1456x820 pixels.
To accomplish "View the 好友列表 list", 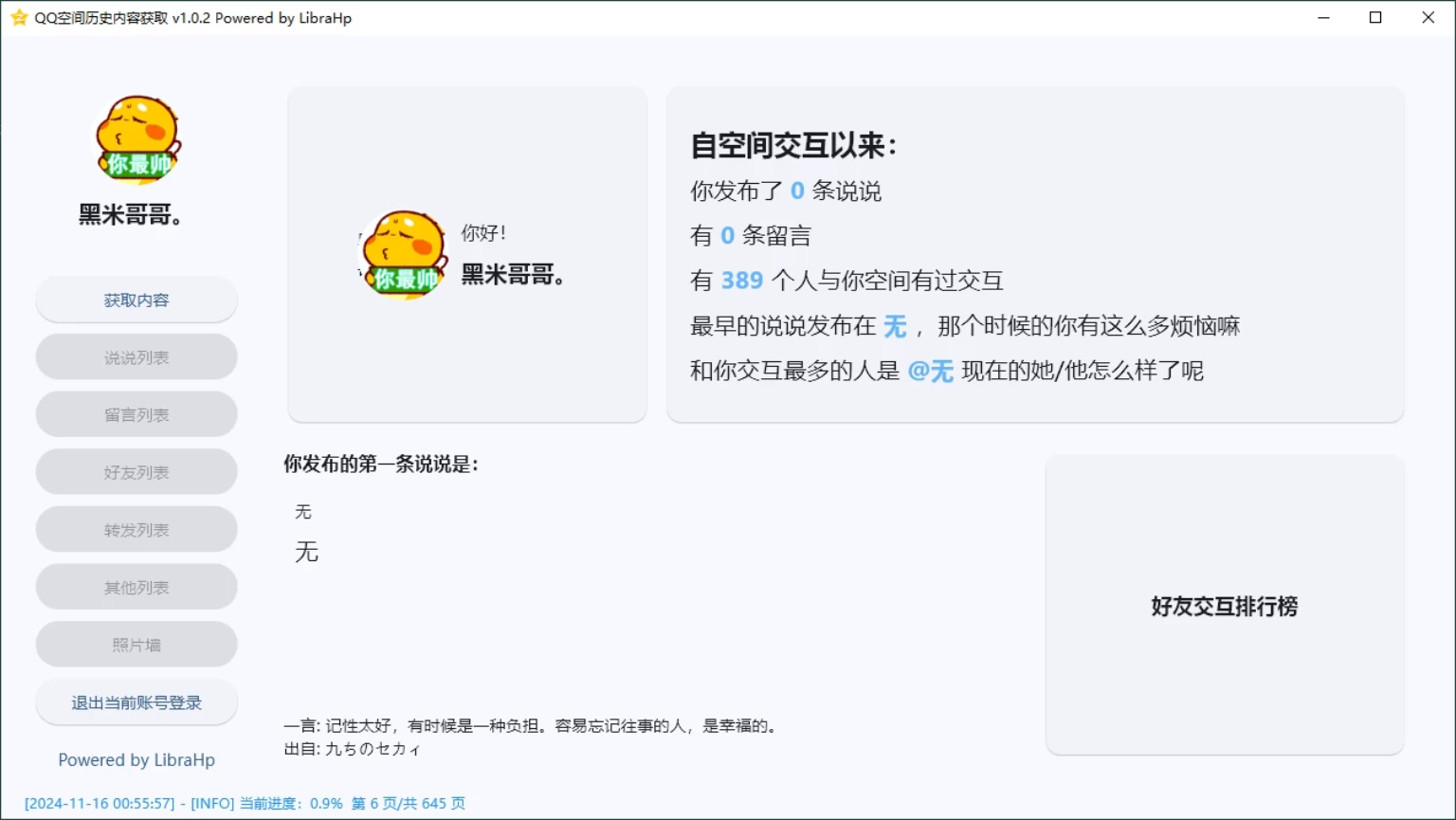I will pyautogui.click(x=136, y=471).
